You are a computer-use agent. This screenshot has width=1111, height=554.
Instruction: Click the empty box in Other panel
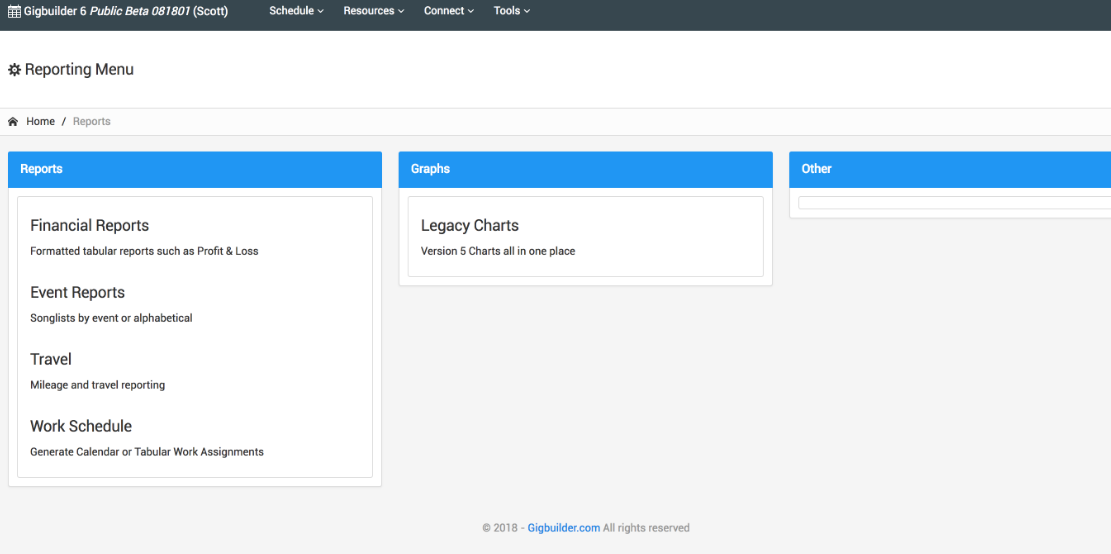point(954,203)
